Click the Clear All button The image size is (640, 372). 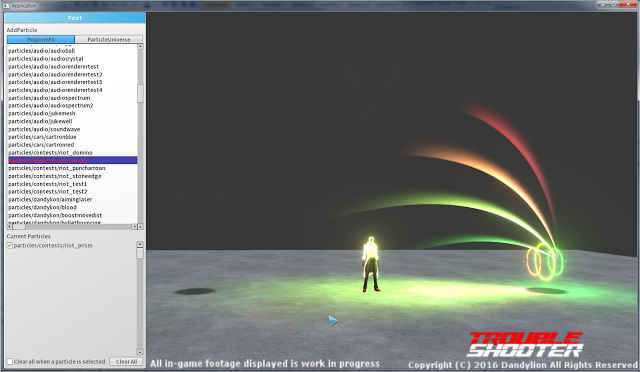tap(126, 362)
